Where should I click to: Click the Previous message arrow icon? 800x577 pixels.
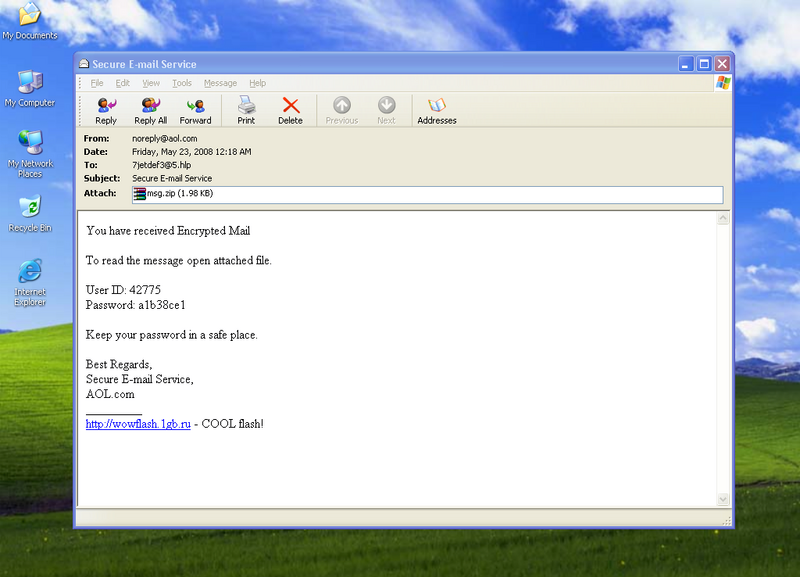(x=342, y=110)
